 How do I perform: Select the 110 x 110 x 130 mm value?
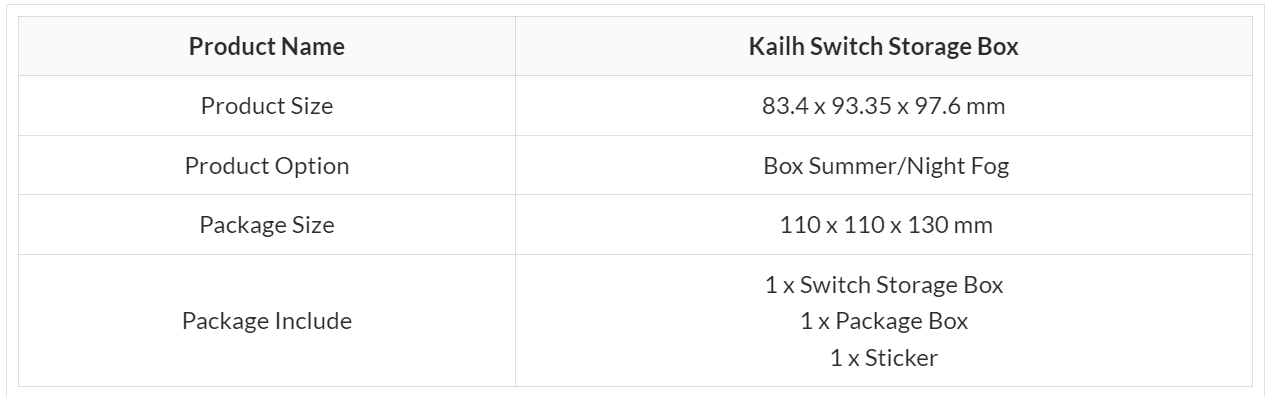tap(886, 224)
